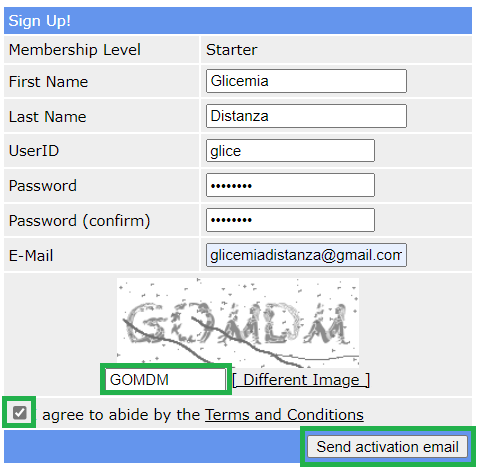Click into the Password (confirm) field
Screen dimensions: 479x471
[290, 220]
